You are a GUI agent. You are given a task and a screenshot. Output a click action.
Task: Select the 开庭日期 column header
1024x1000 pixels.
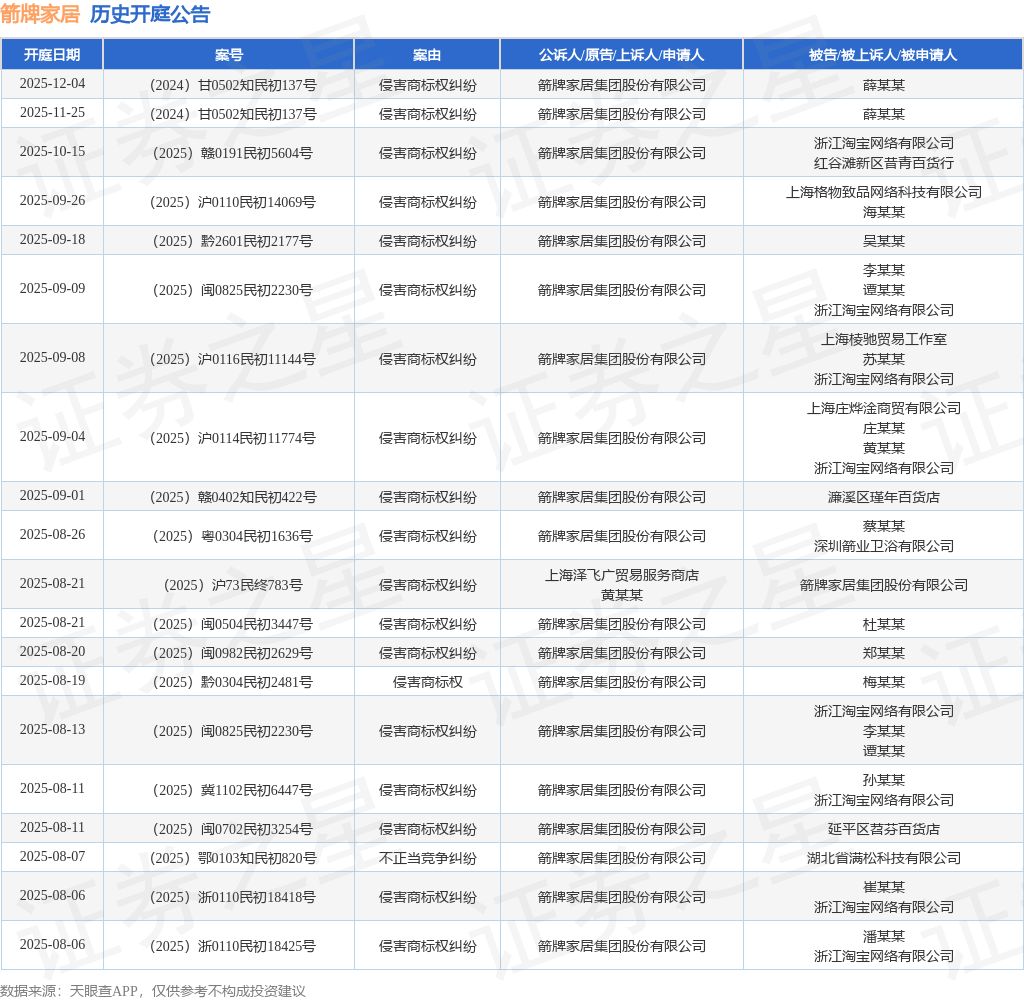[52, 55]
